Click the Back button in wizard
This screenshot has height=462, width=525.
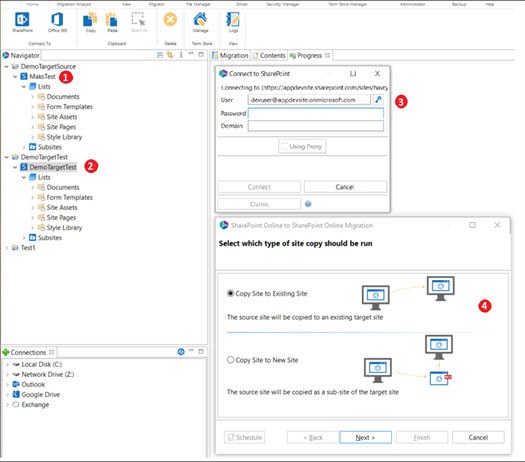[x=313, y=437]
